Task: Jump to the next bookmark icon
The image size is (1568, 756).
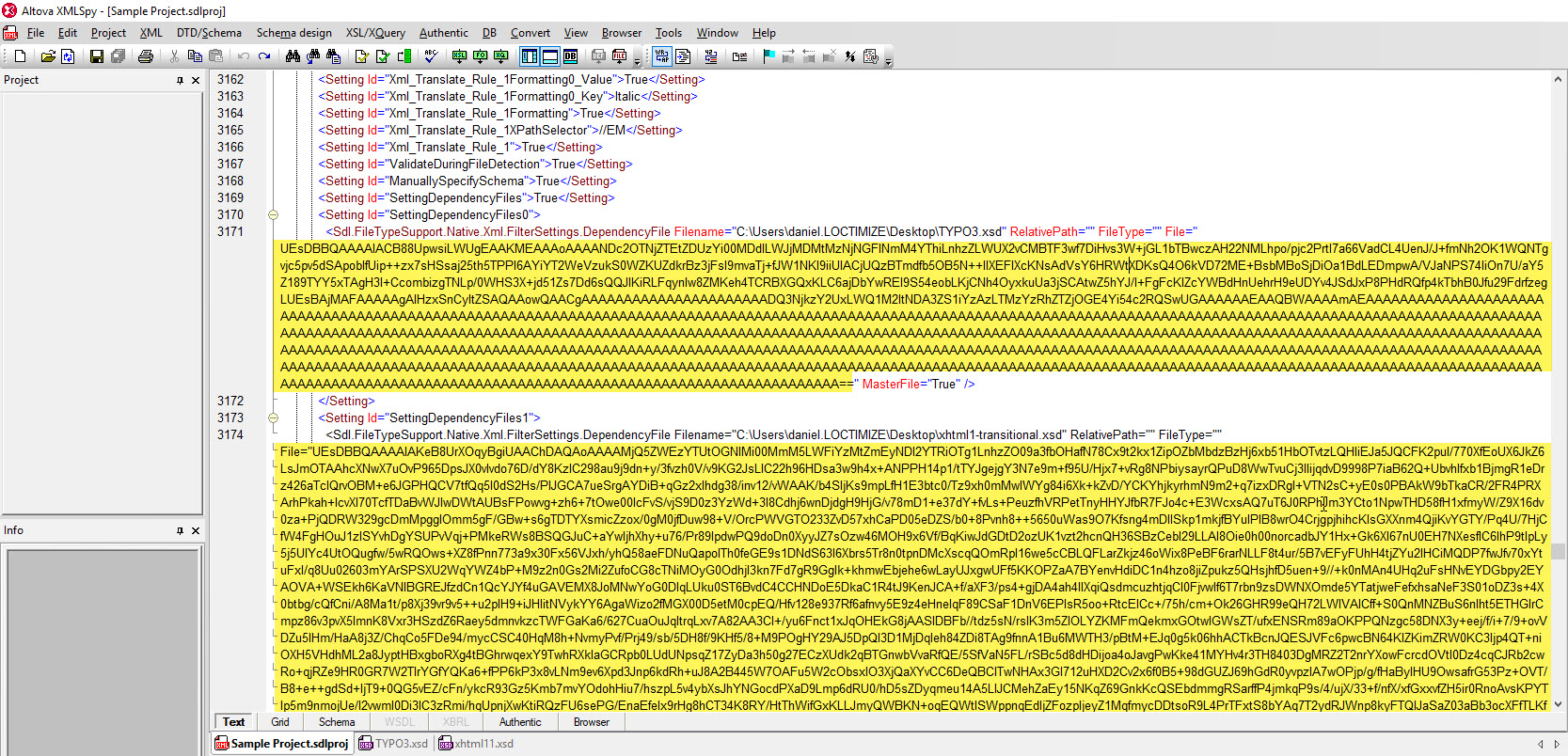Action: point(788,56)
